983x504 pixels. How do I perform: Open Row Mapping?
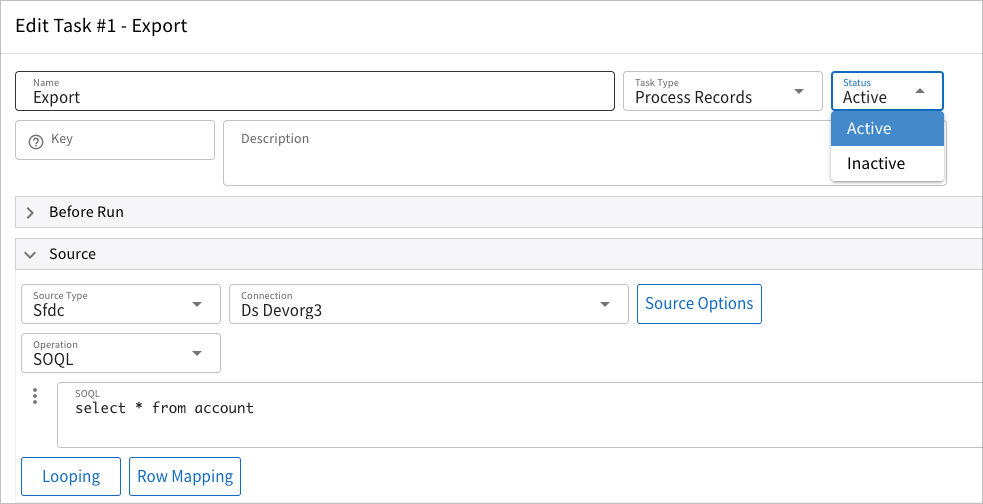click(185, 477)
